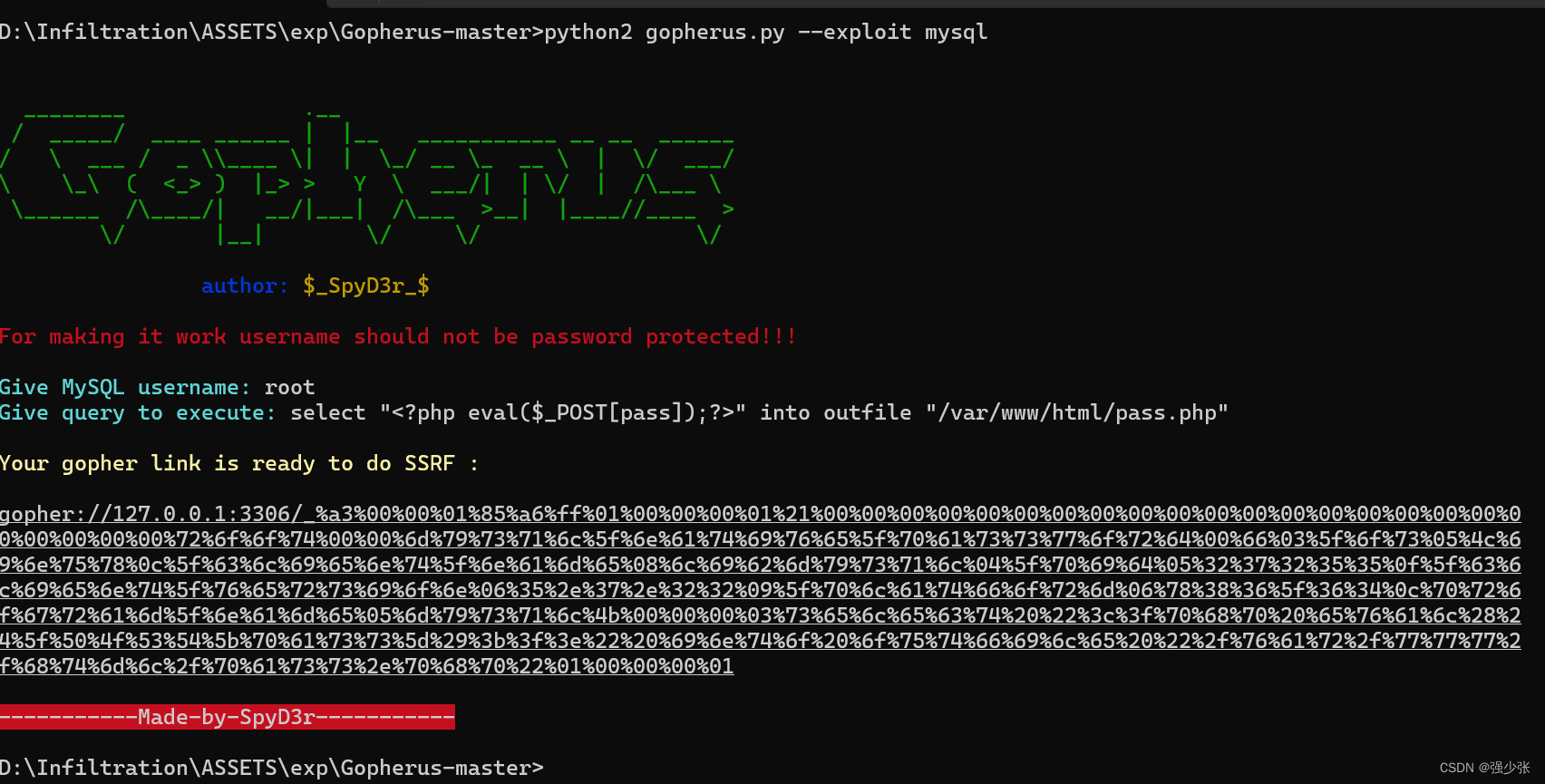This screenshot has height=784, width=1545.
Task: Click the payload's last line ending '%00%00%00%01'
Action: 367,666
